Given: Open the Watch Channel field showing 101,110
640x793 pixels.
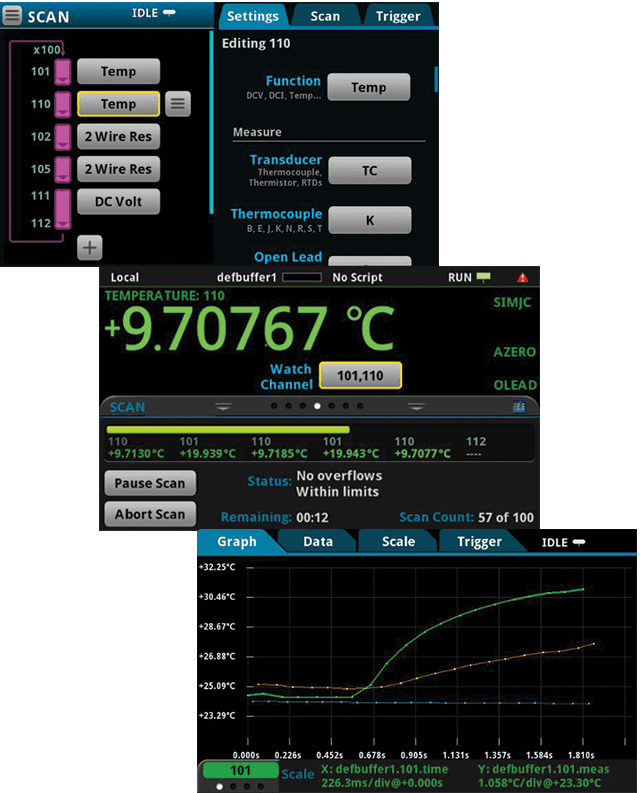Looking at the screenshot, I should [x=360, y=375].
